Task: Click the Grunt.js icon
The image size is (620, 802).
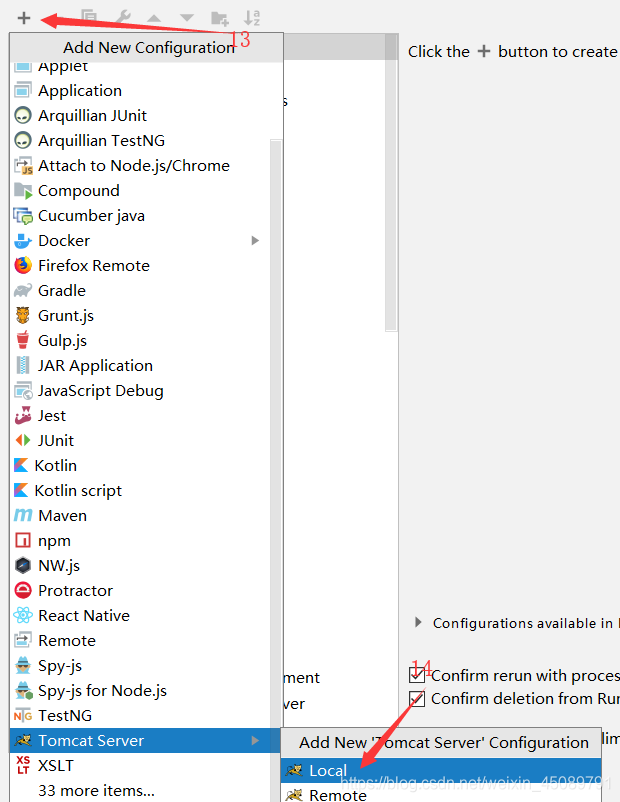Action: (23, 316)
